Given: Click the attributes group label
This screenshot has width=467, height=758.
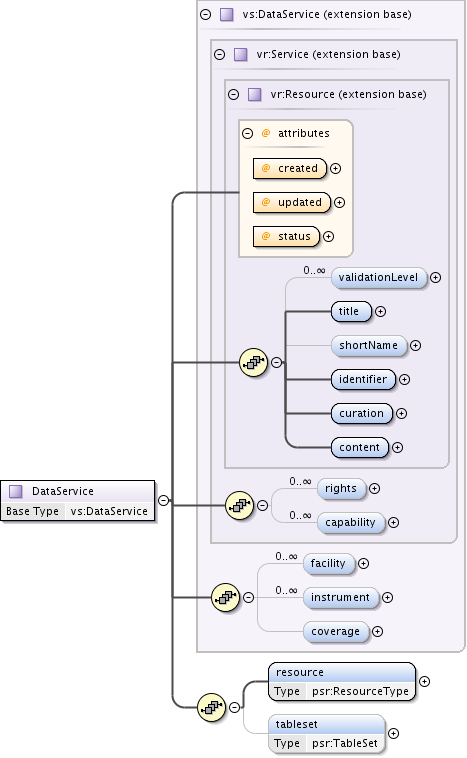Looking at the screenshot, I should (304, 133).
